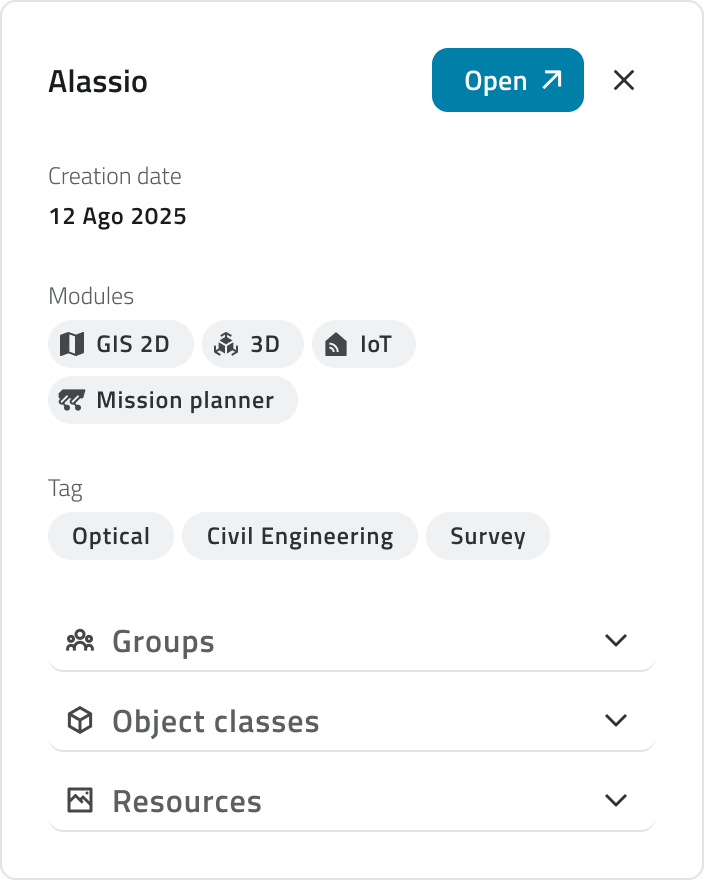The image size is (704, 880).
Task: Select the Optical tag
Action: coord(111,536)
